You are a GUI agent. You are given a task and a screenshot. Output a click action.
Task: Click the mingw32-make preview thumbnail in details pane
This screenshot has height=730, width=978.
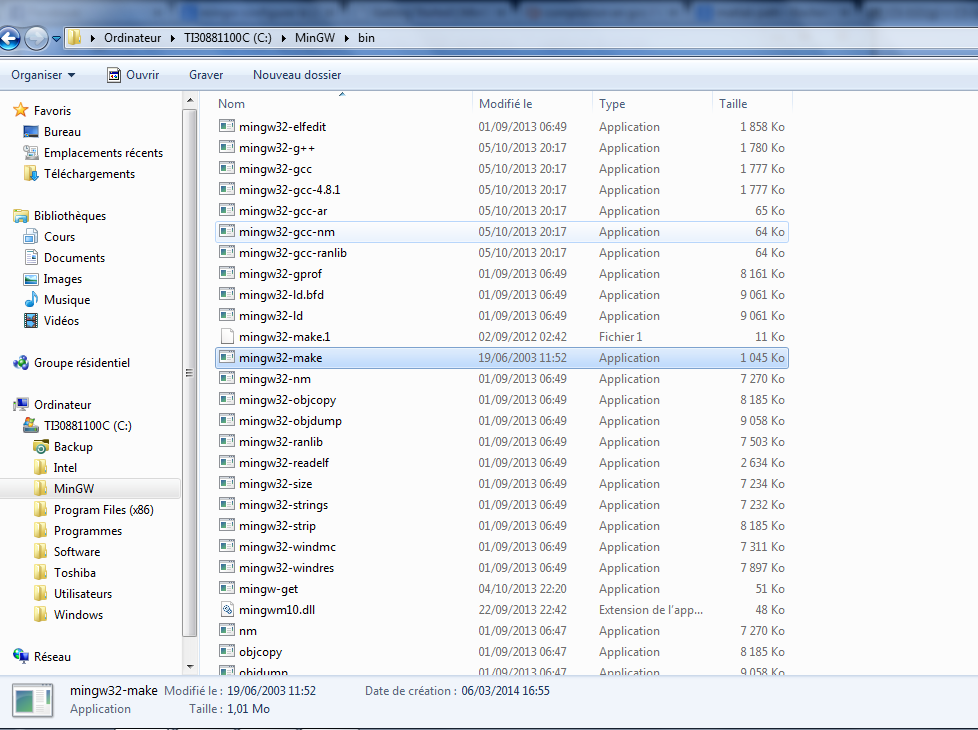33,701
